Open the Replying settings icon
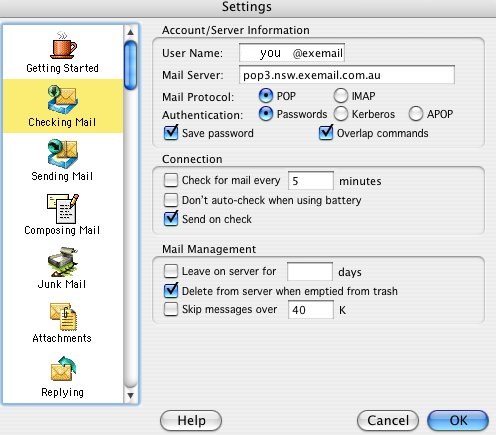The width and height of the screenshot is (496, 435). 63,369
